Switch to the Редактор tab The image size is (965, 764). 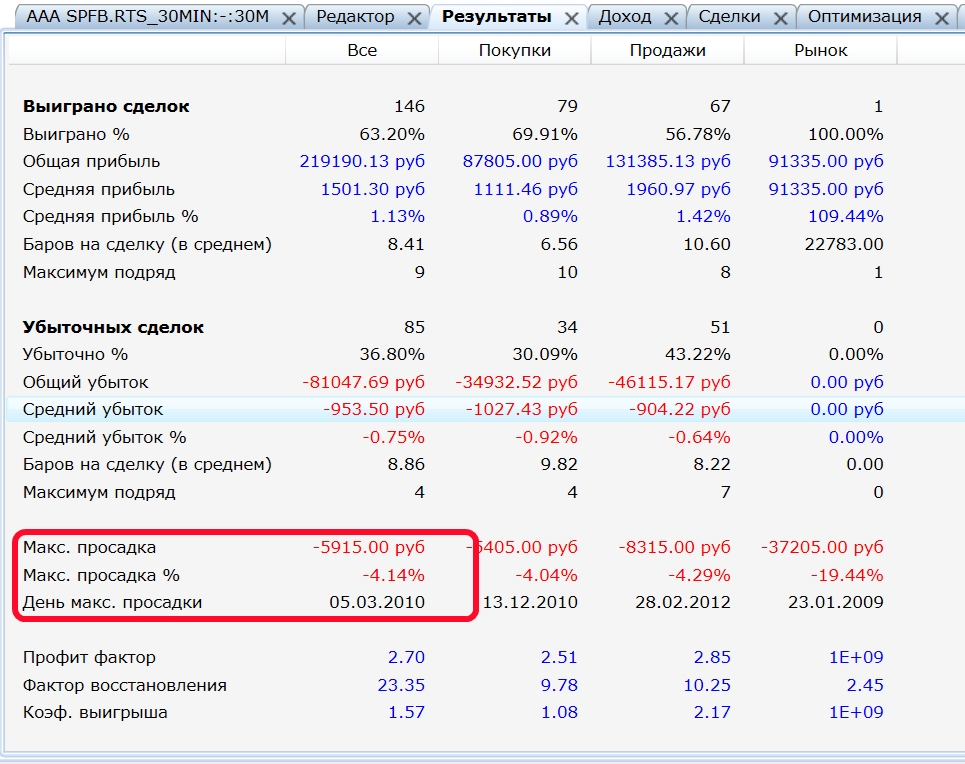point(355,17)
